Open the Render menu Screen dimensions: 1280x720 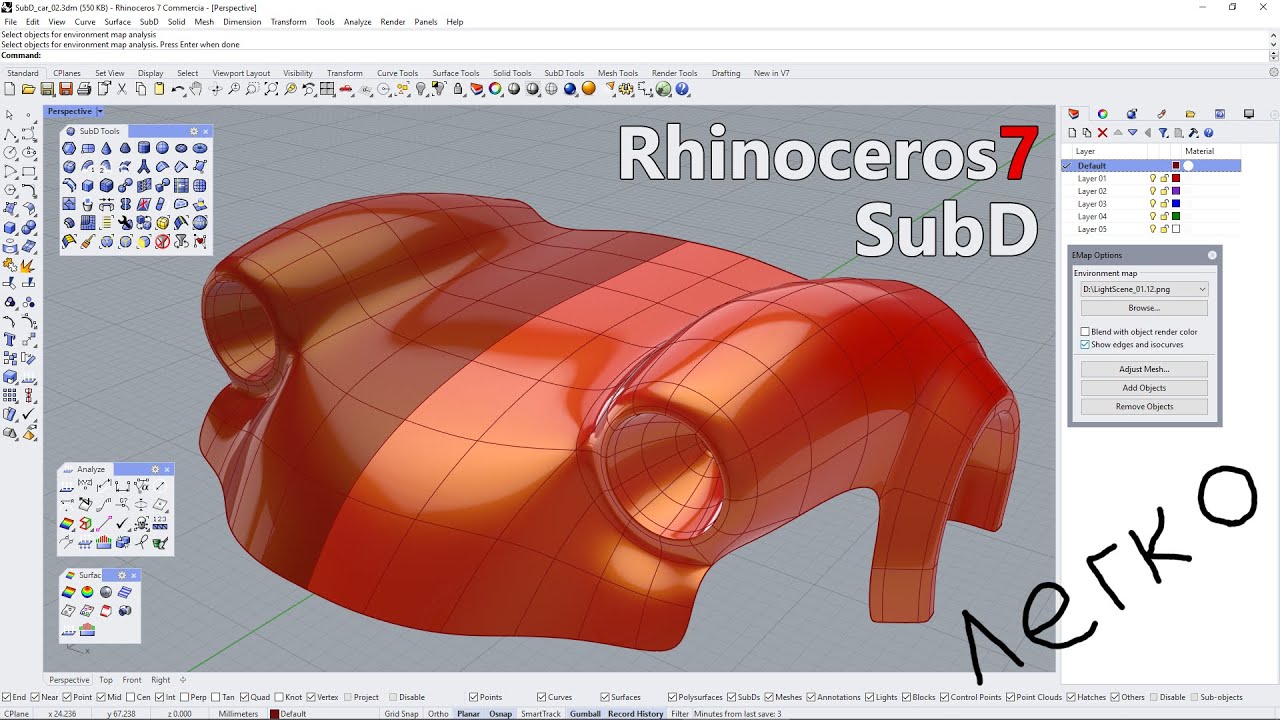(x=393, y=21)
